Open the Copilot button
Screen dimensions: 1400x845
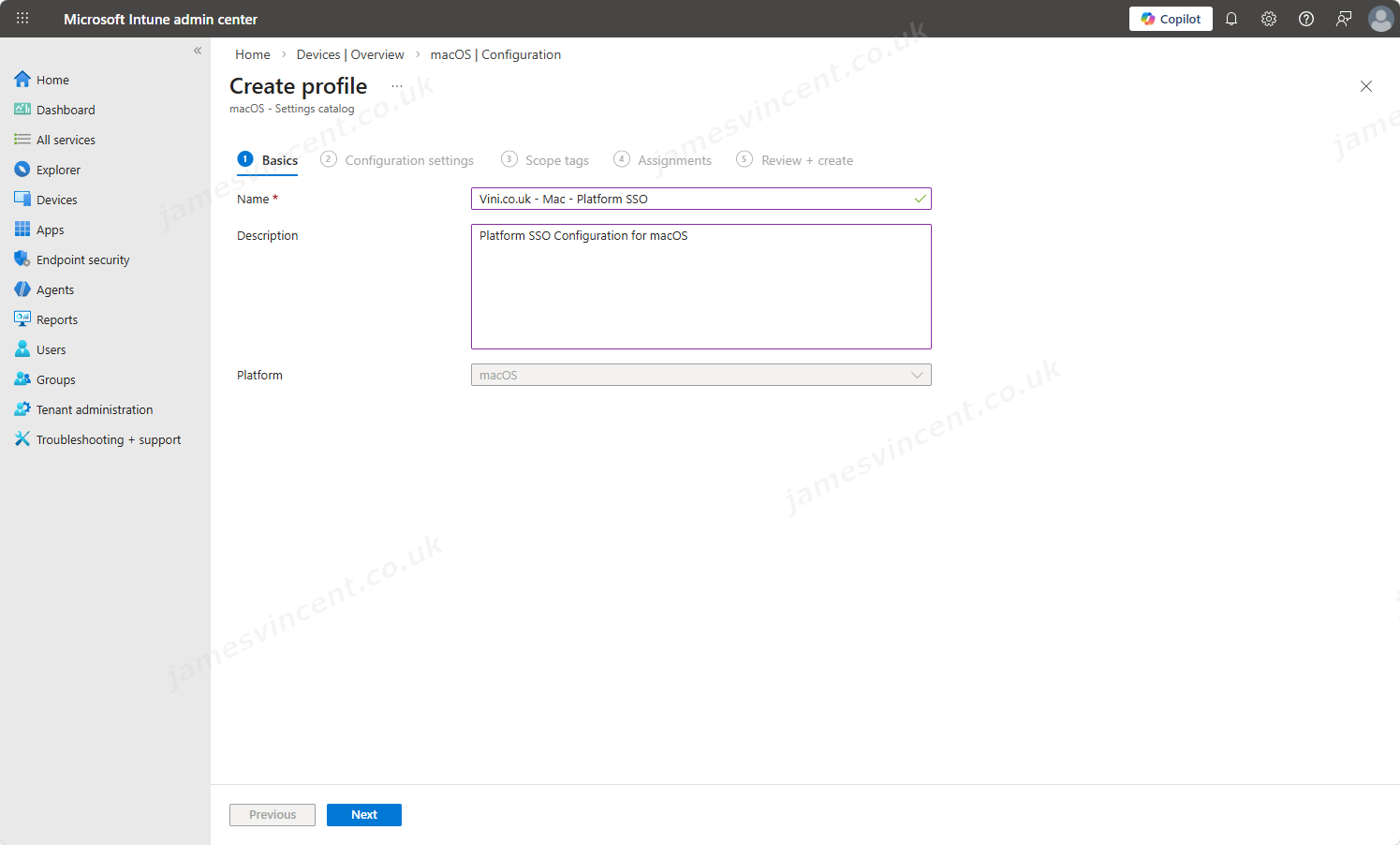click(x=1171, y=19)
